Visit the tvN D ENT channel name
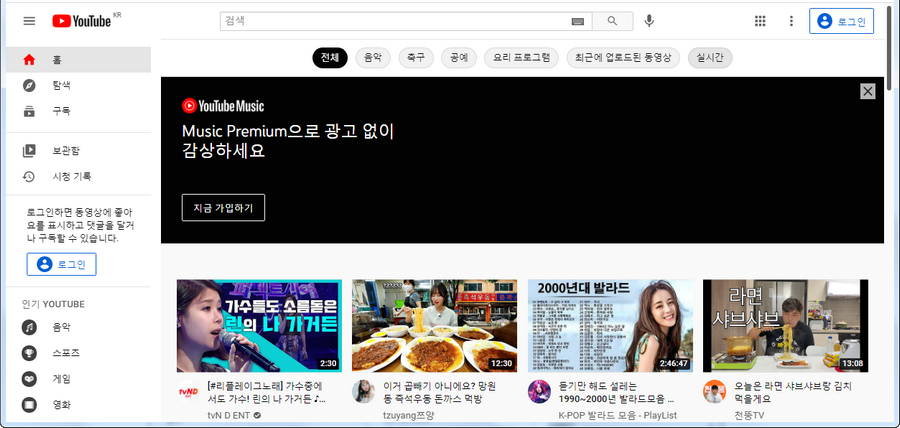 tap(228, 415)
